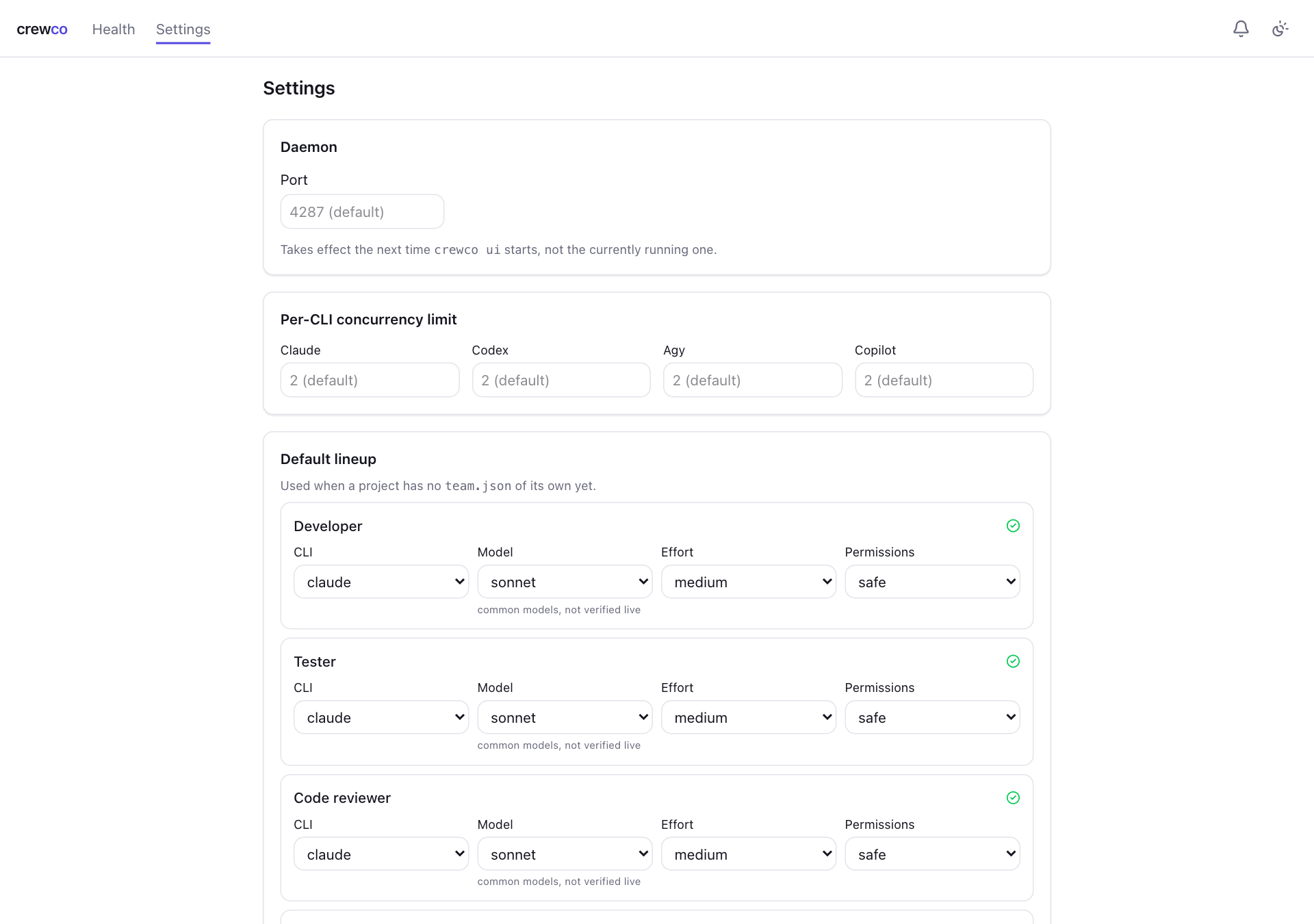
Task: Click the green check icon for Developer
Action: (1013, 526)
